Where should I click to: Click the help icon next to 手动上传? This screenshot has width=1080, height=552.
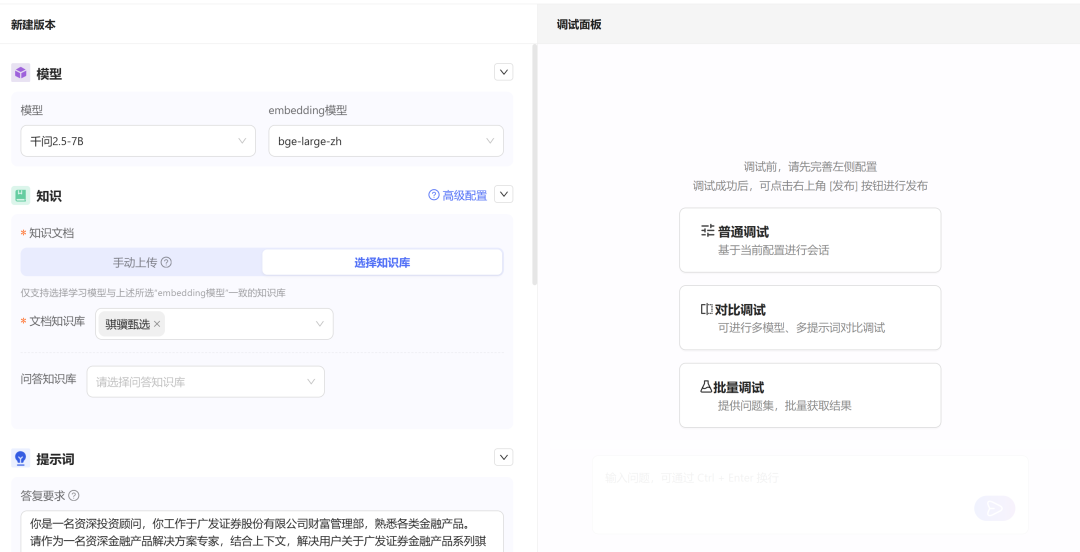[x=166, y=263]
